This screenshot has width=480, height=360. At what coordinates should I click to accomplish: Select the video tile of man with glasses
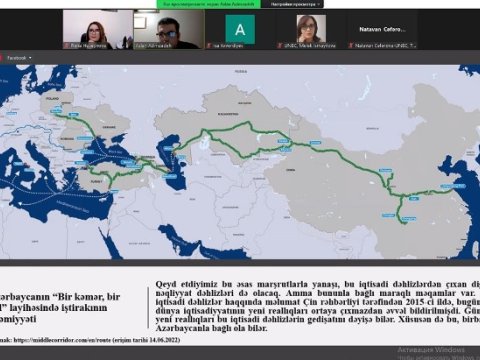pos(169,30)
